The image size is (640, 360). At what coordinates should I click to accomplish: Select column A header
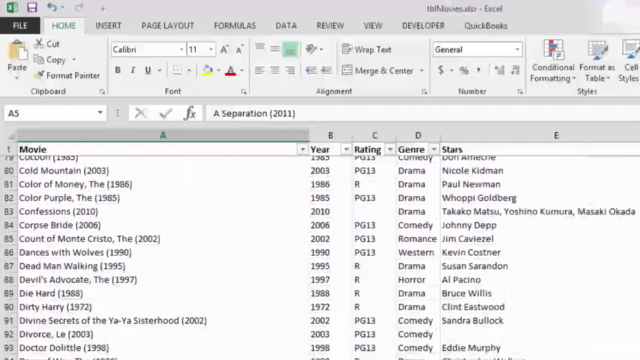pyautogui.click(x=163, y=135)
